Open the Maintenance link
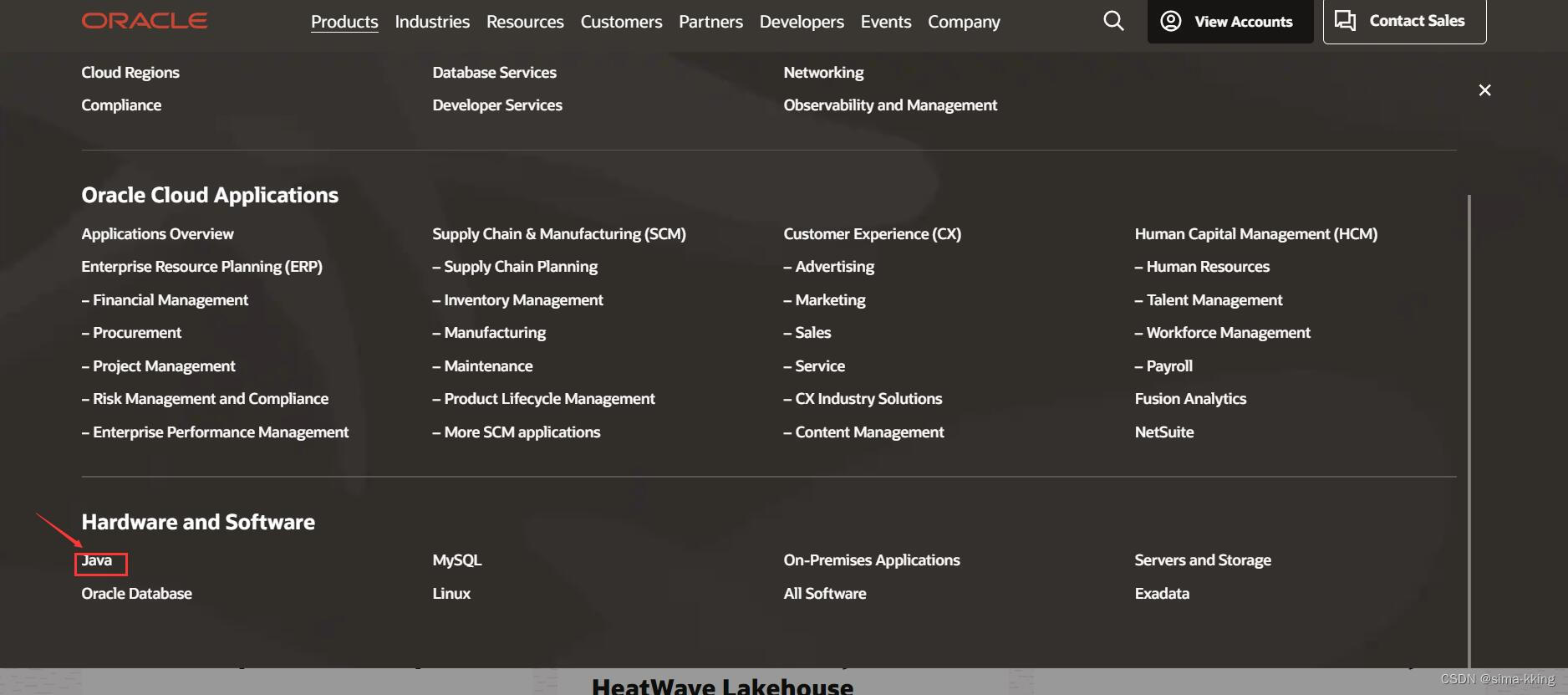The height and width of the screenshot is (695, 1568). pos(482,366)
